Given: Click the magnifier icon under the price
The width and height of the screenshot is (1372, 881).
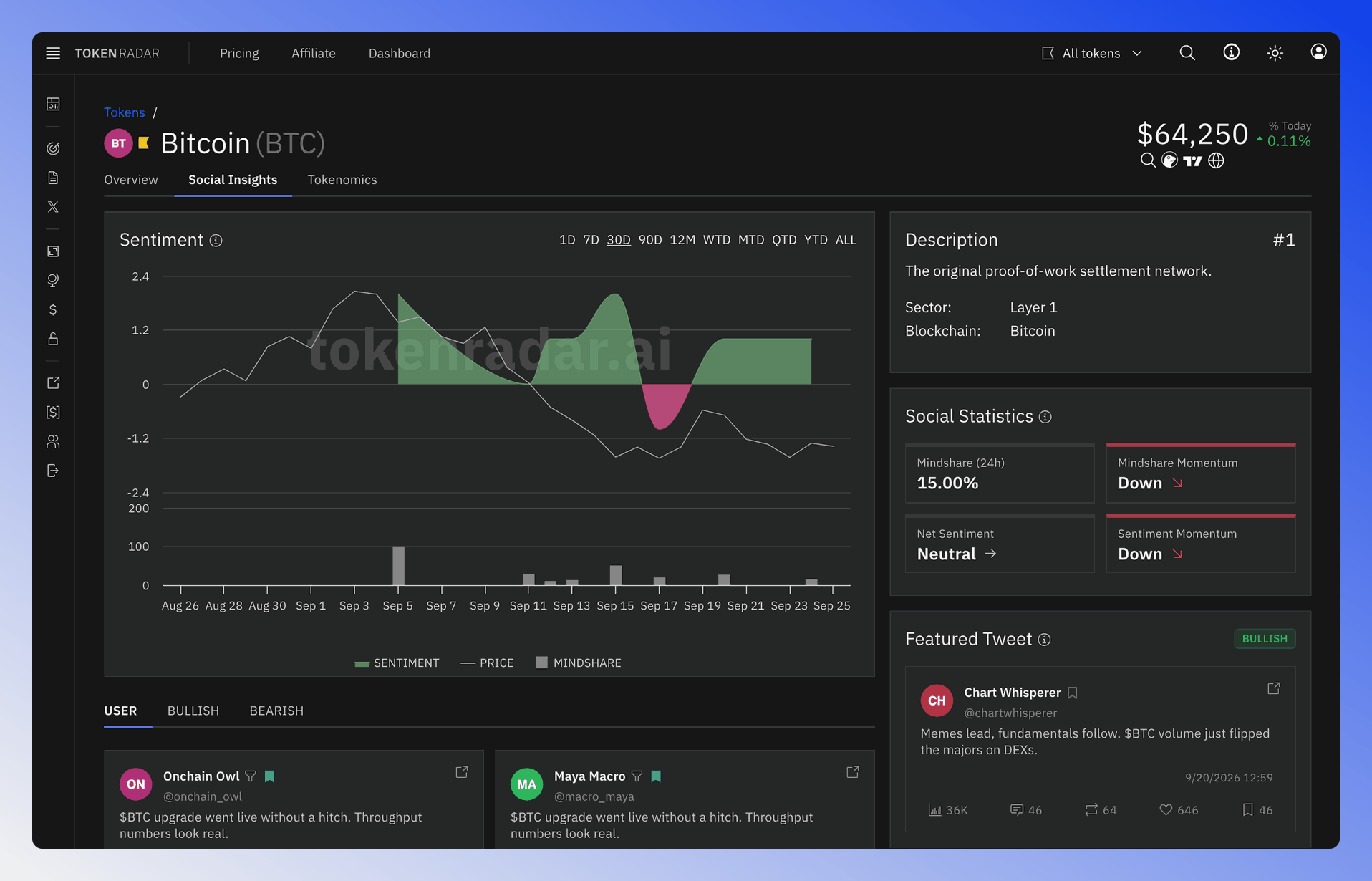Looking at the screenshot, I should pos(1147,160).
